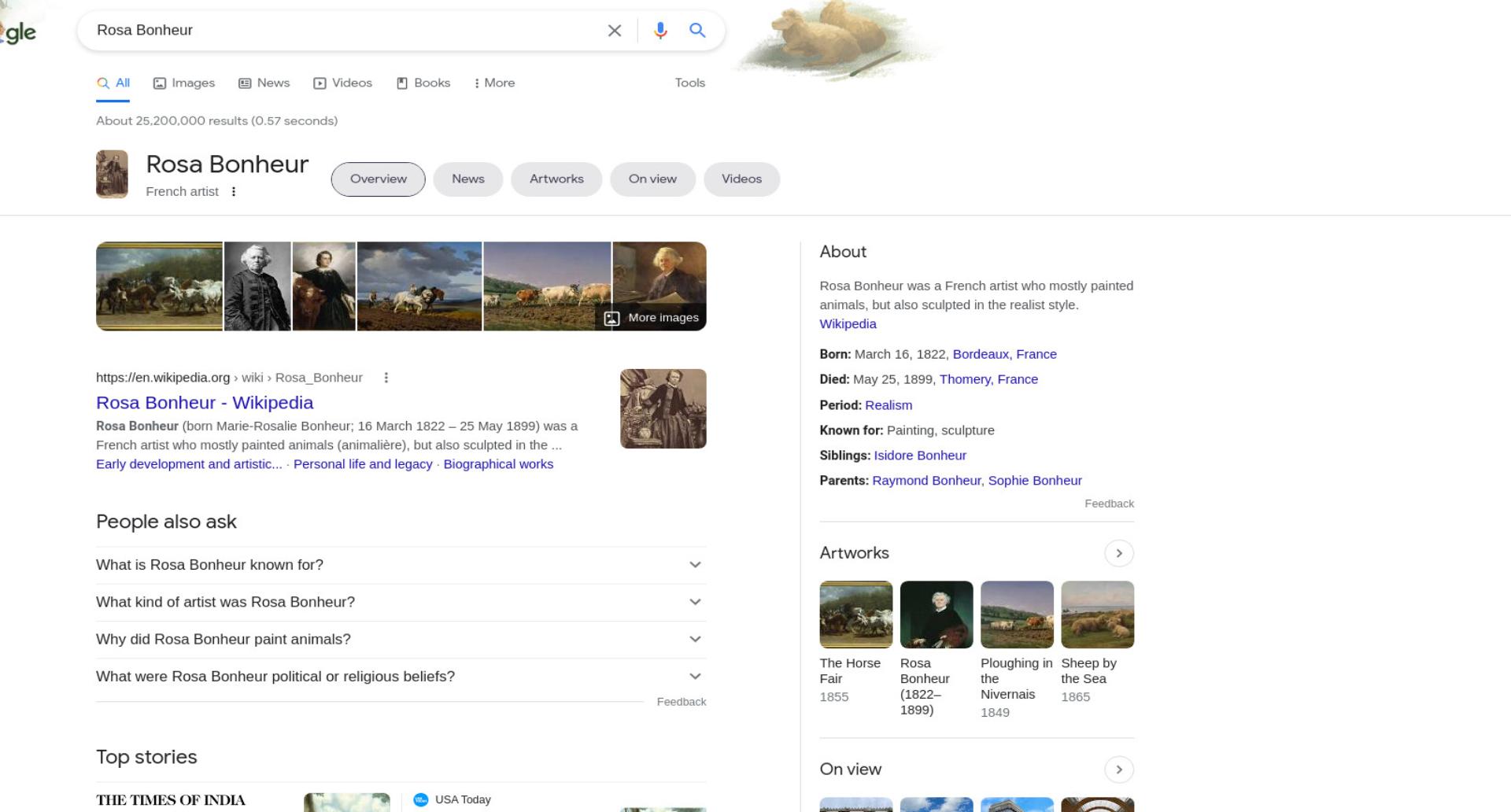Open three-dot menu beside Wikipedia result URL

(386, 378)
